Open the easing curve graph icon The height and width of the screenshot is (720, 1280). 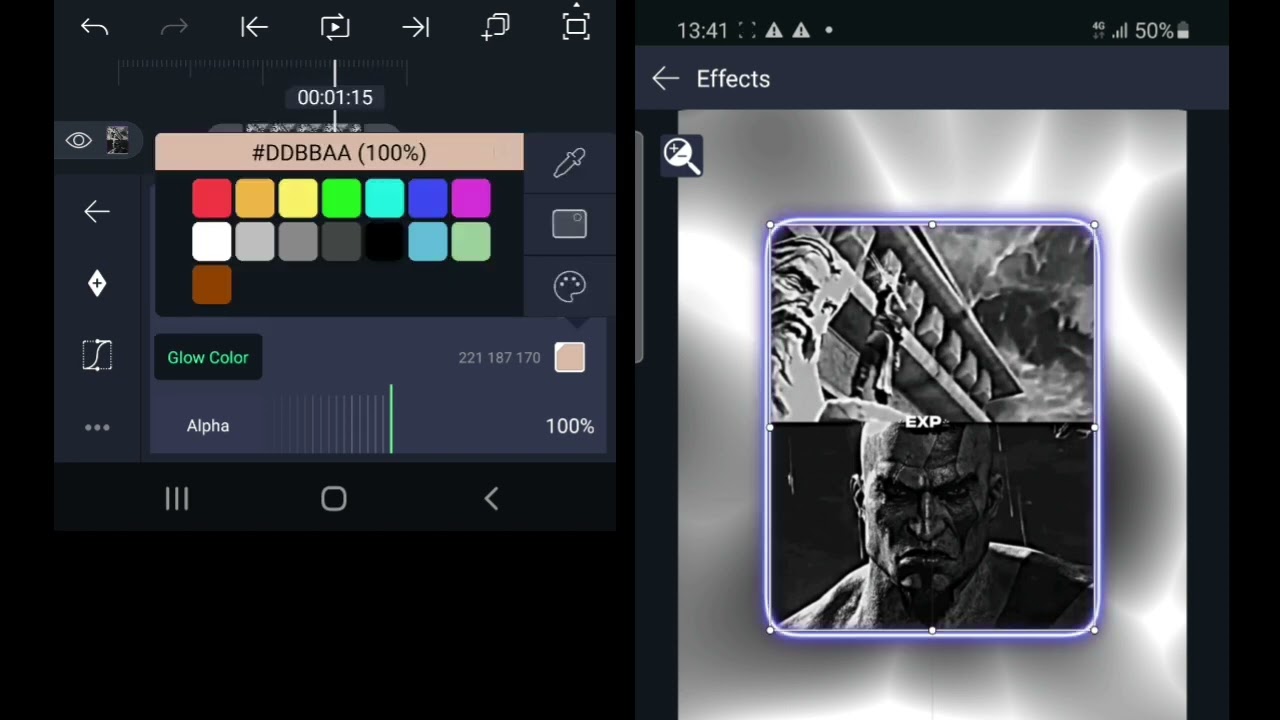97,355
